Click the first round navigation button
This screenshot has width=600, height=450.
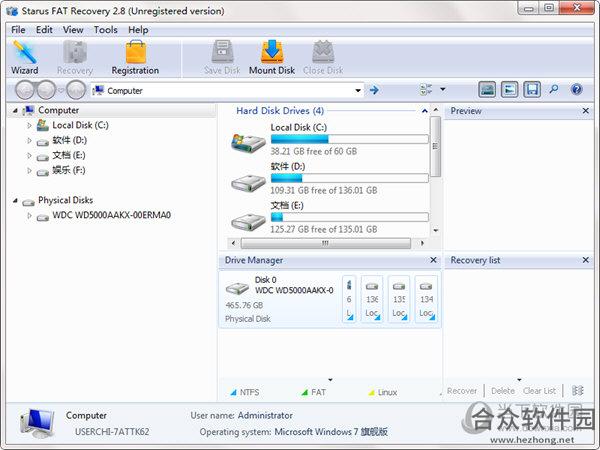point(24,90)
